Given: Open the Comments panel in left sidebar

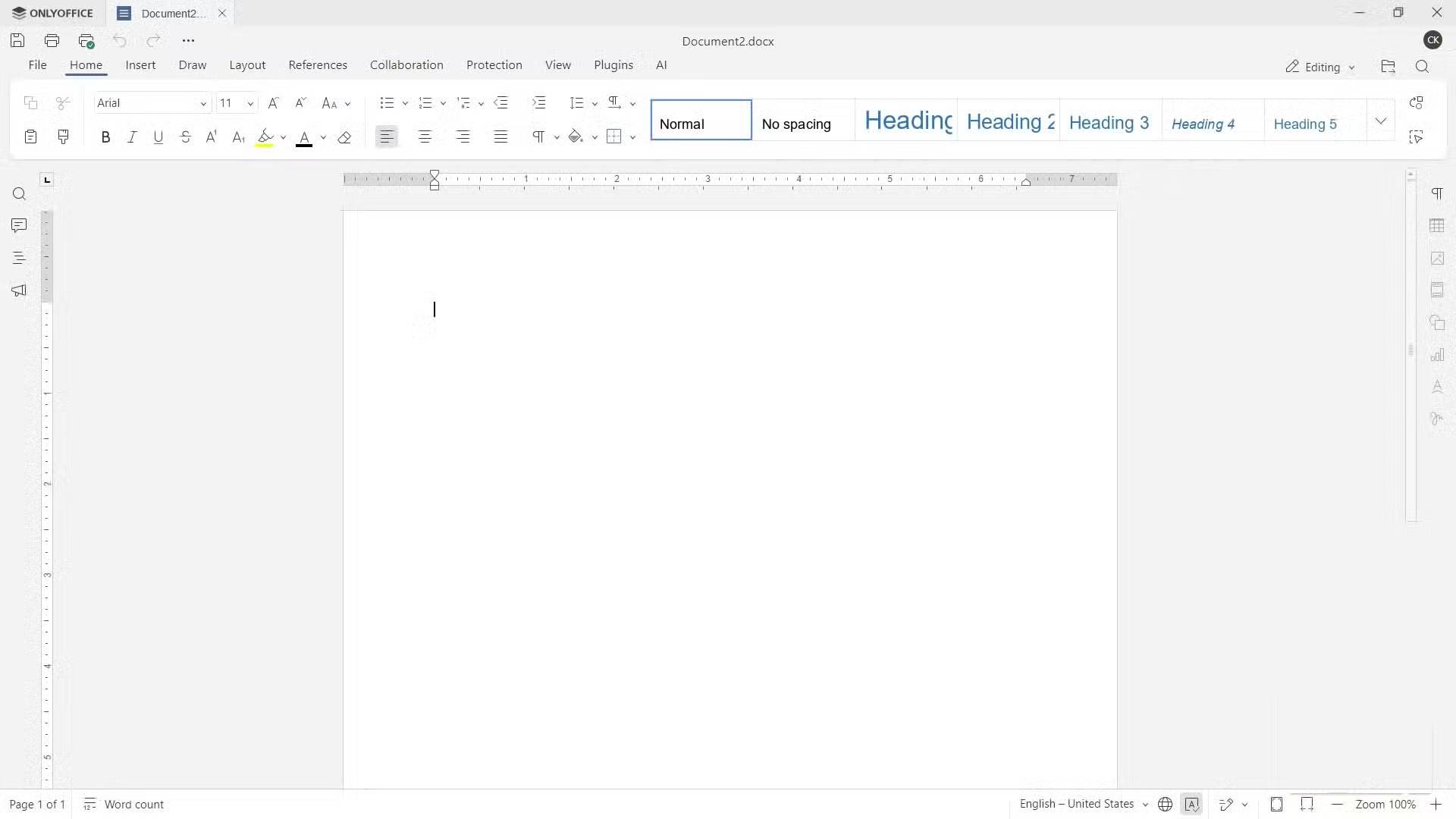Looking at the screenshot, I should 19,225.
